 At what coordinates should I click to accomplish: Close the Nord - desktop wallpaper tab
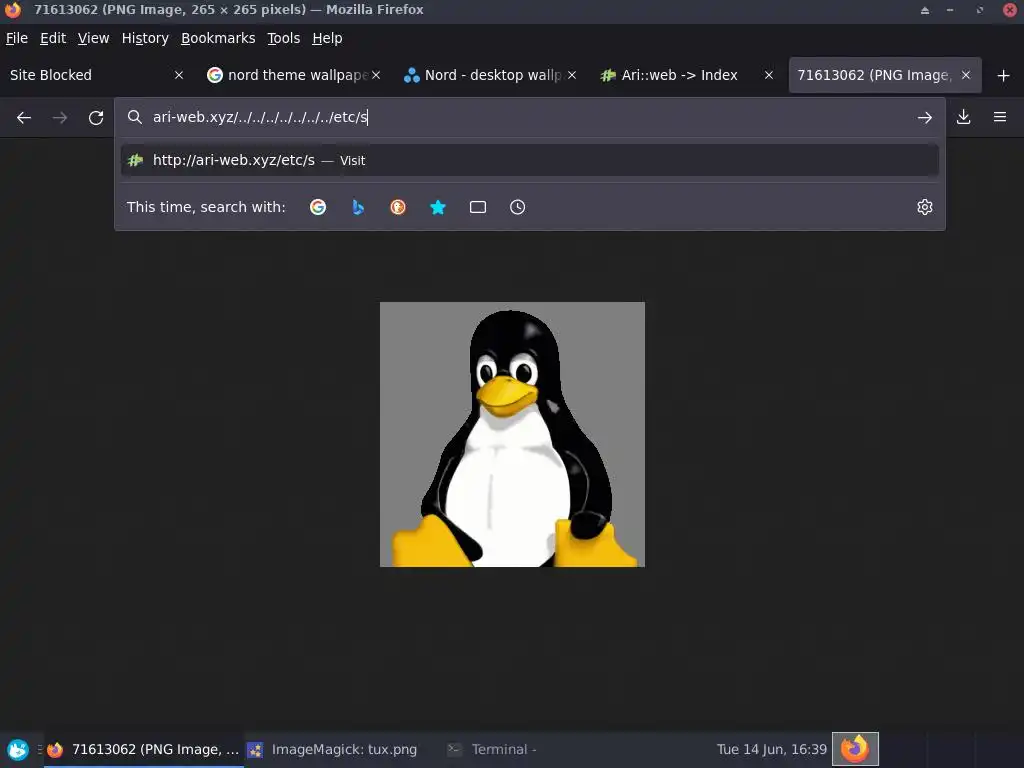(572, 75)
